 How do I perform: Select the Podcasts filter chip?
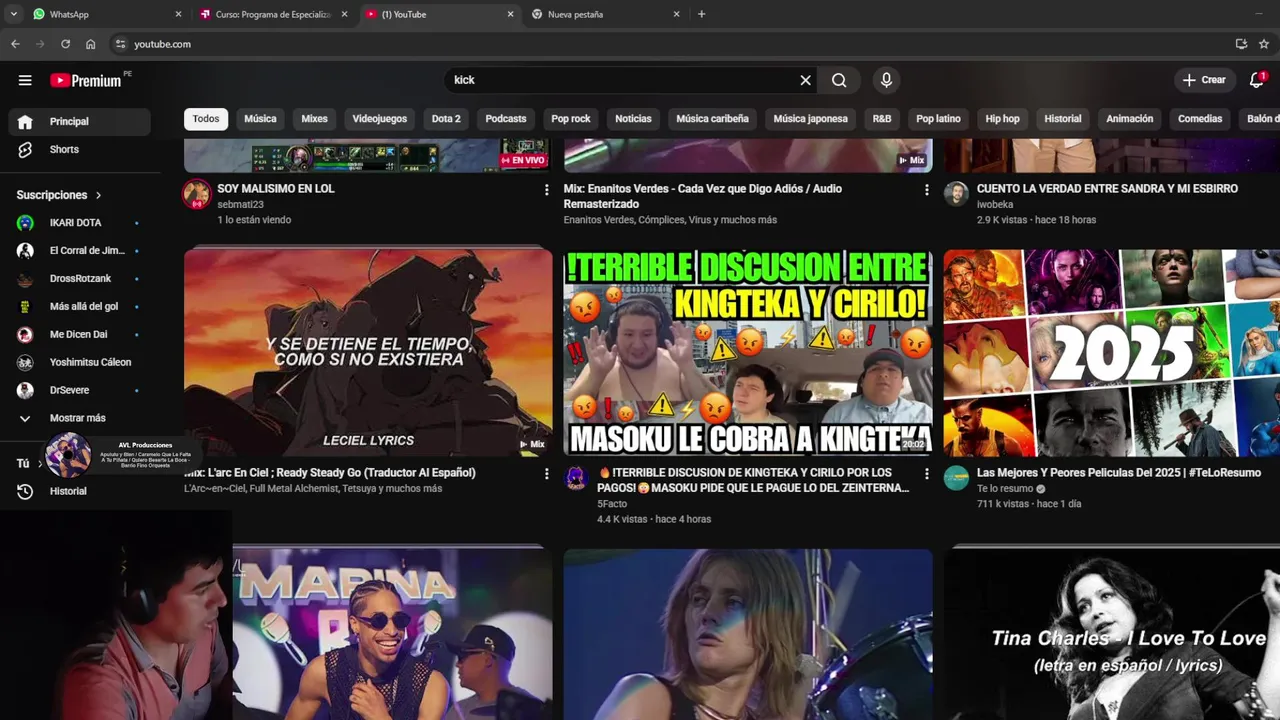point(506,119)
